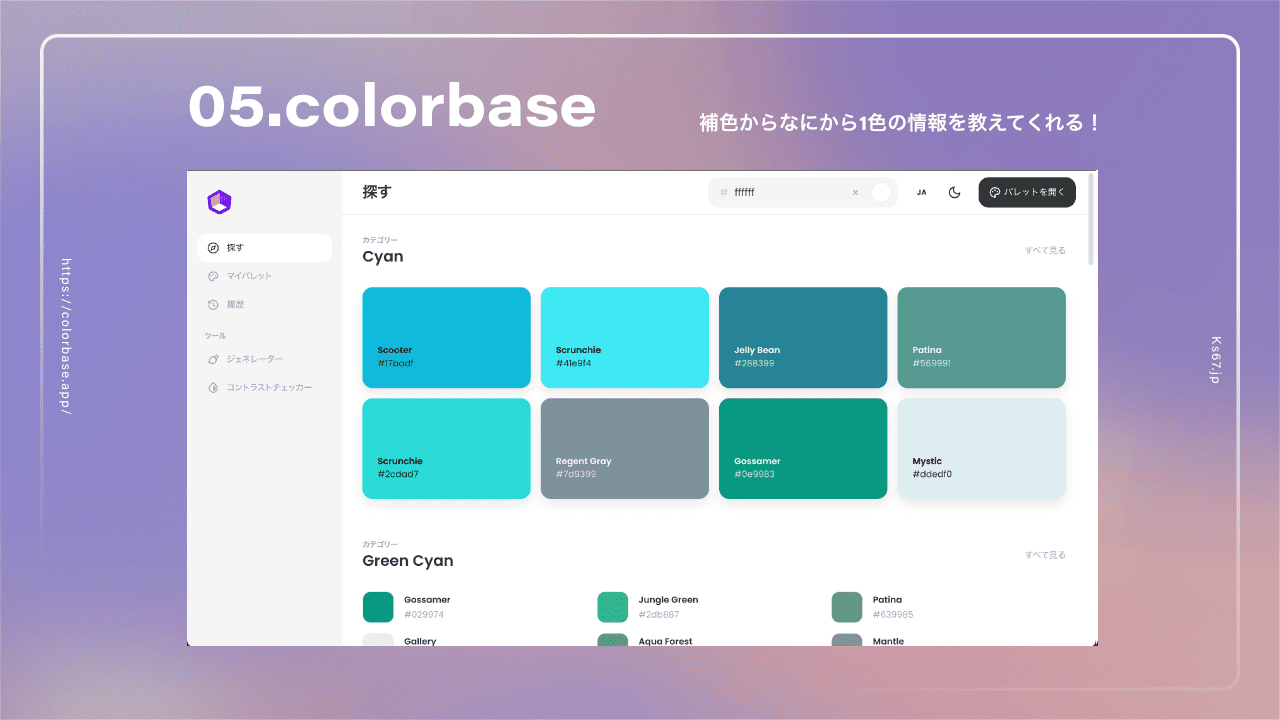Click the droplet icon beside コントラストチェッカー
This screenshot has height=720, width=1280.
(213, 387)
